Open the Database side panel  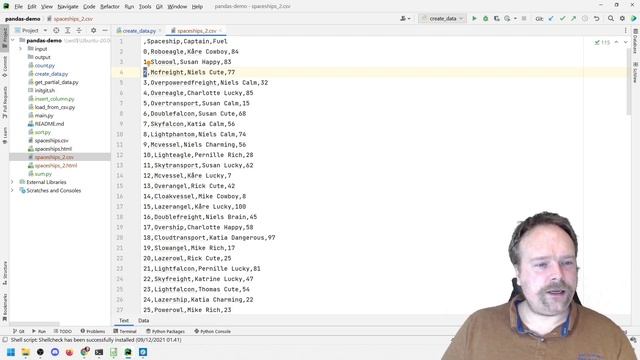click(x=636, y=41)
